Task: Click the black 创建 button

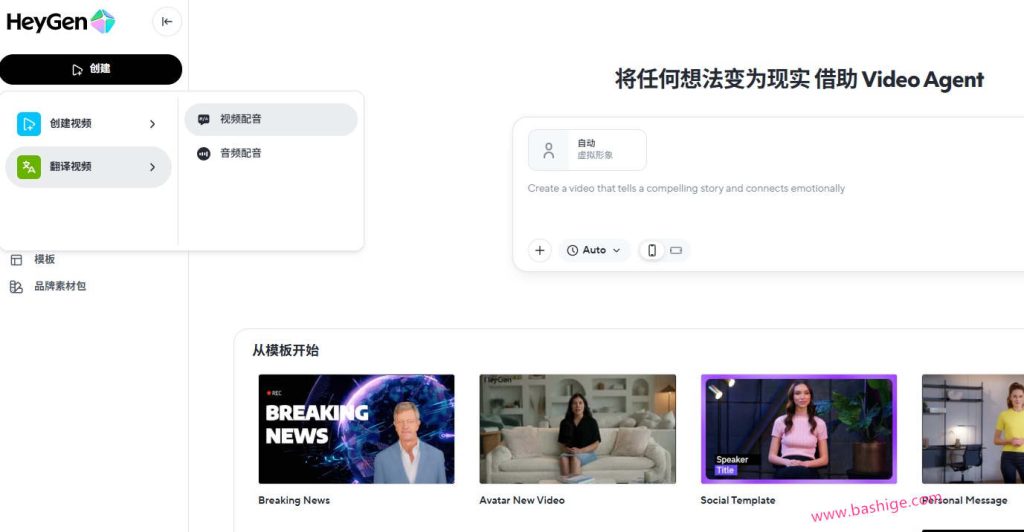Action: [91, 69]
